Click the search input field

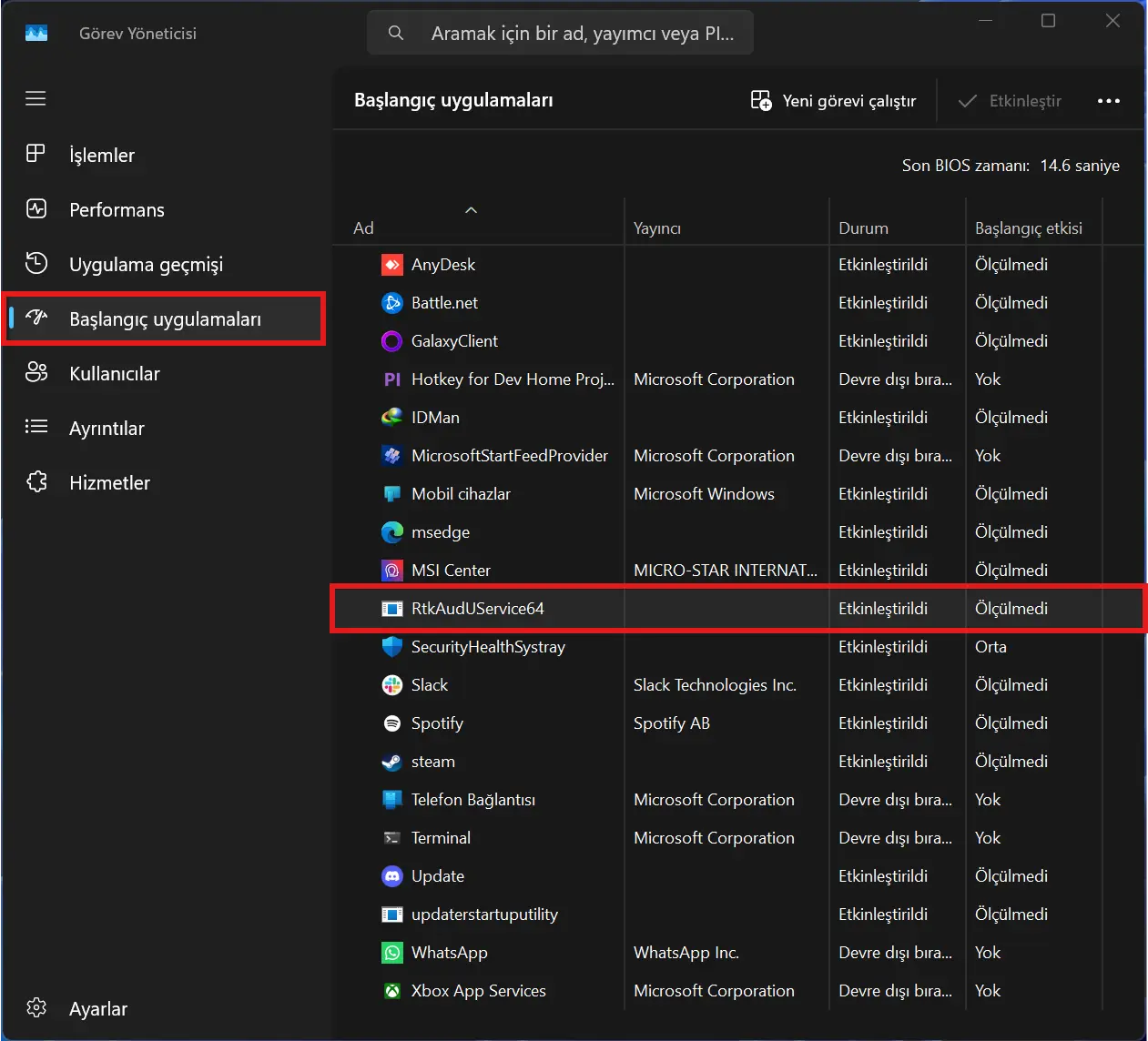pos(560,33)
